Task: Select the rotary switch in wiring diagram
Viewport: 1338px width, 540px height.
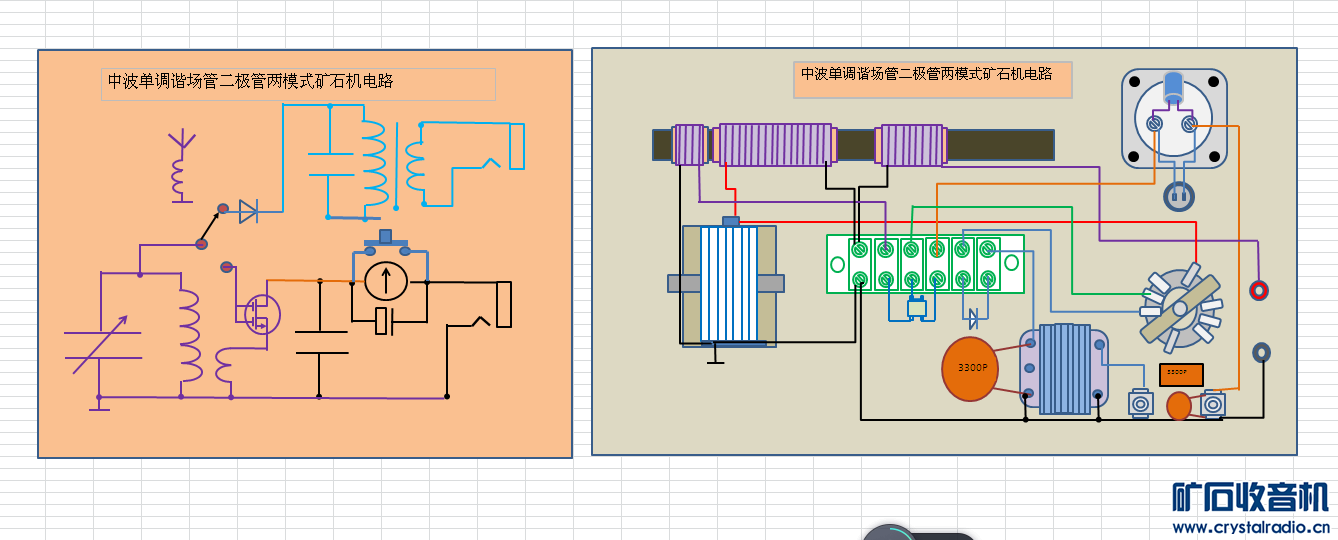Action: 1181,304
